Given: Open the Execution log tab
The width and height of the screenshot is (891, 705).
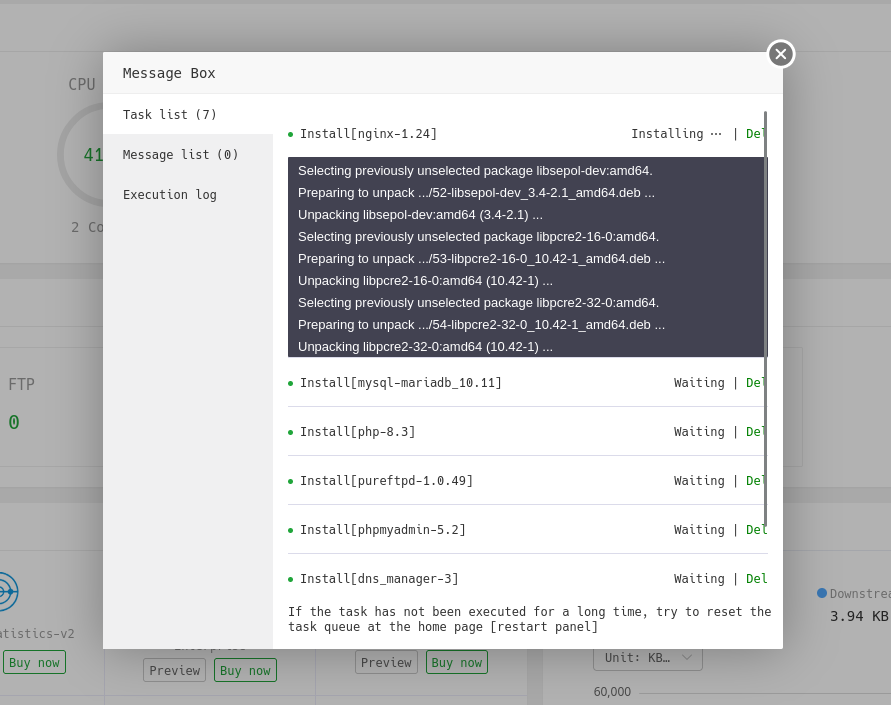Looking at the screenshot, I should (x=170, y=195).
